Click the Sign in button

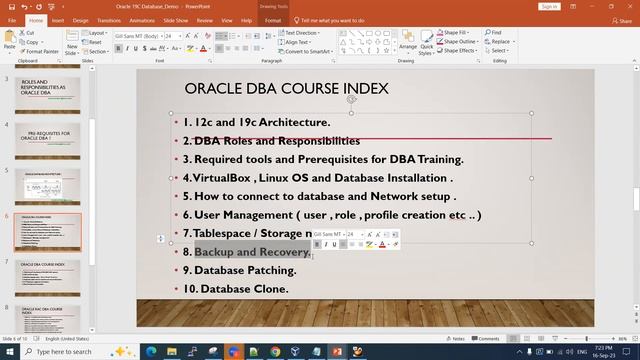point(549,7)
